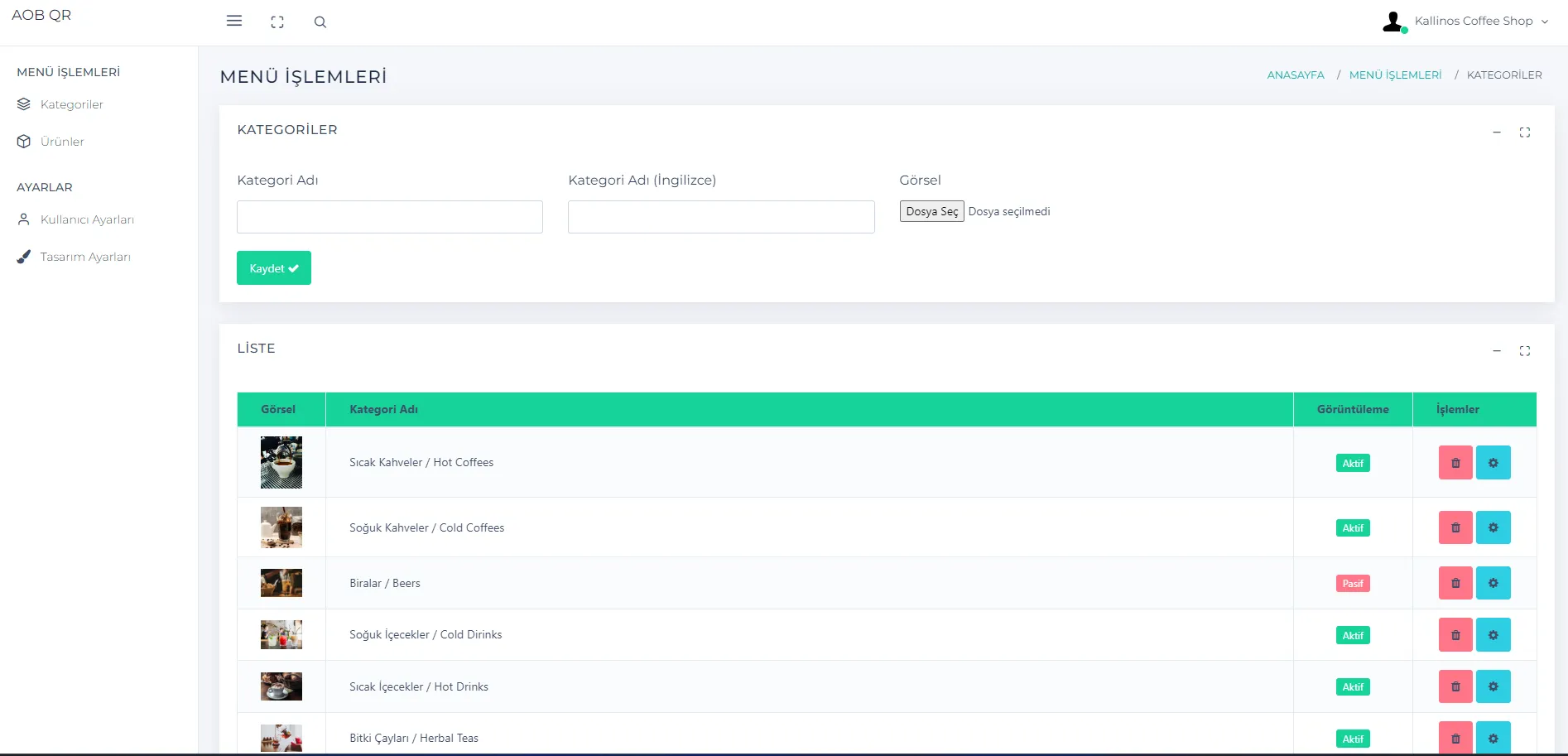Open the search magnifier icon
1568x756 pixels.
coord(320,22)
